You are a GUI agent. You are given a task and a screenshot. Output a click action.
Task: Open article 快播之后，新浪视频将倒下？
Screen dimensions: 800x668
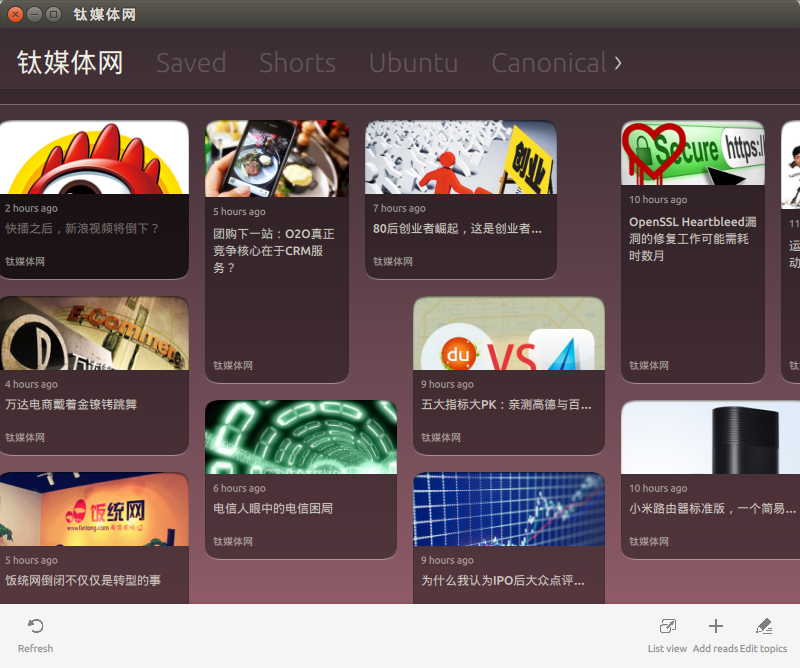point(82,229)
